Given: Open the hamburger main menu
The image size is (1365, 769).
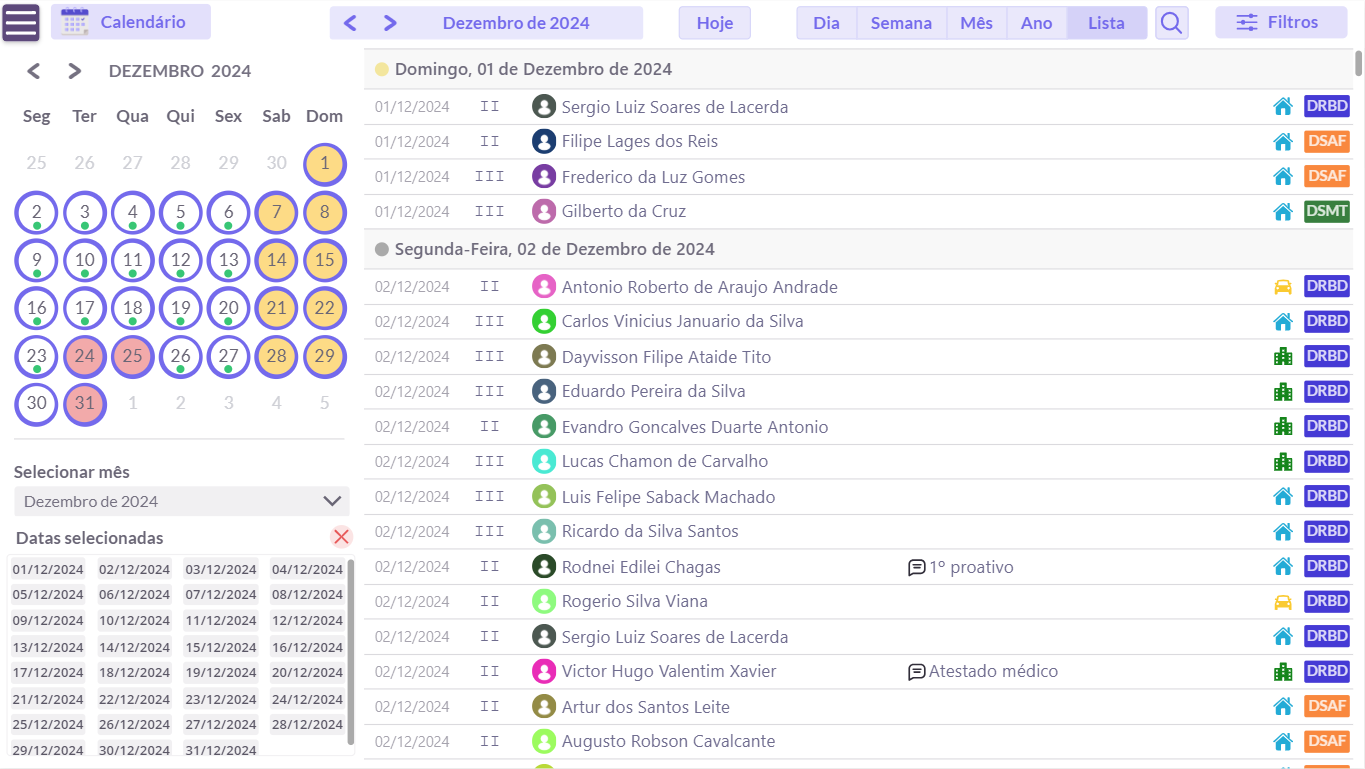Looking at the screenshot, I should pos(21,22).
